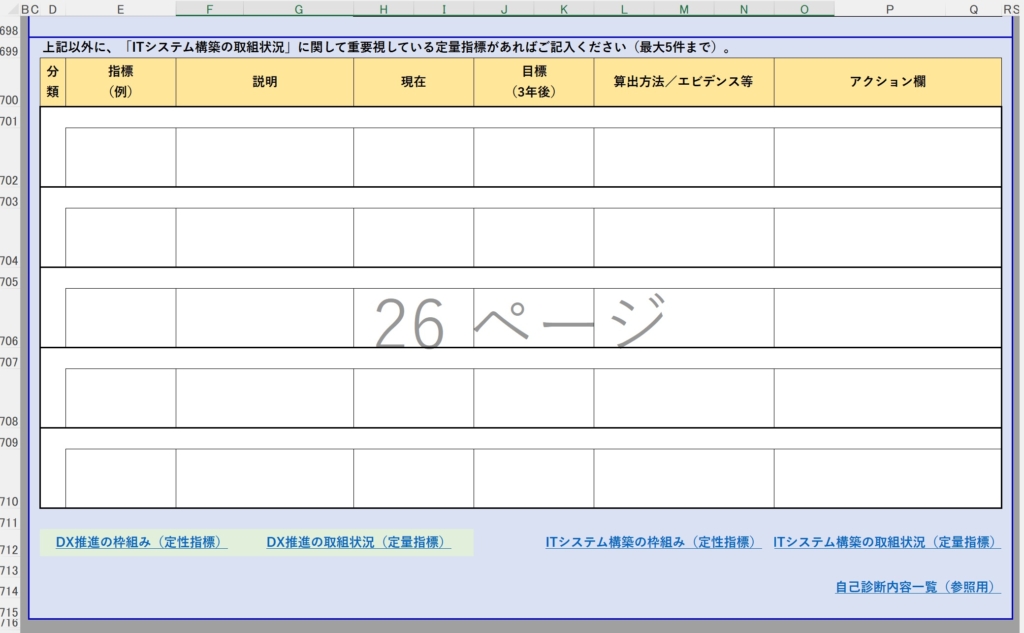Select the 現在 input cell in row 702
Image resolution: width=1024 pixels, height=633 pixels.
tap(413, 157)
